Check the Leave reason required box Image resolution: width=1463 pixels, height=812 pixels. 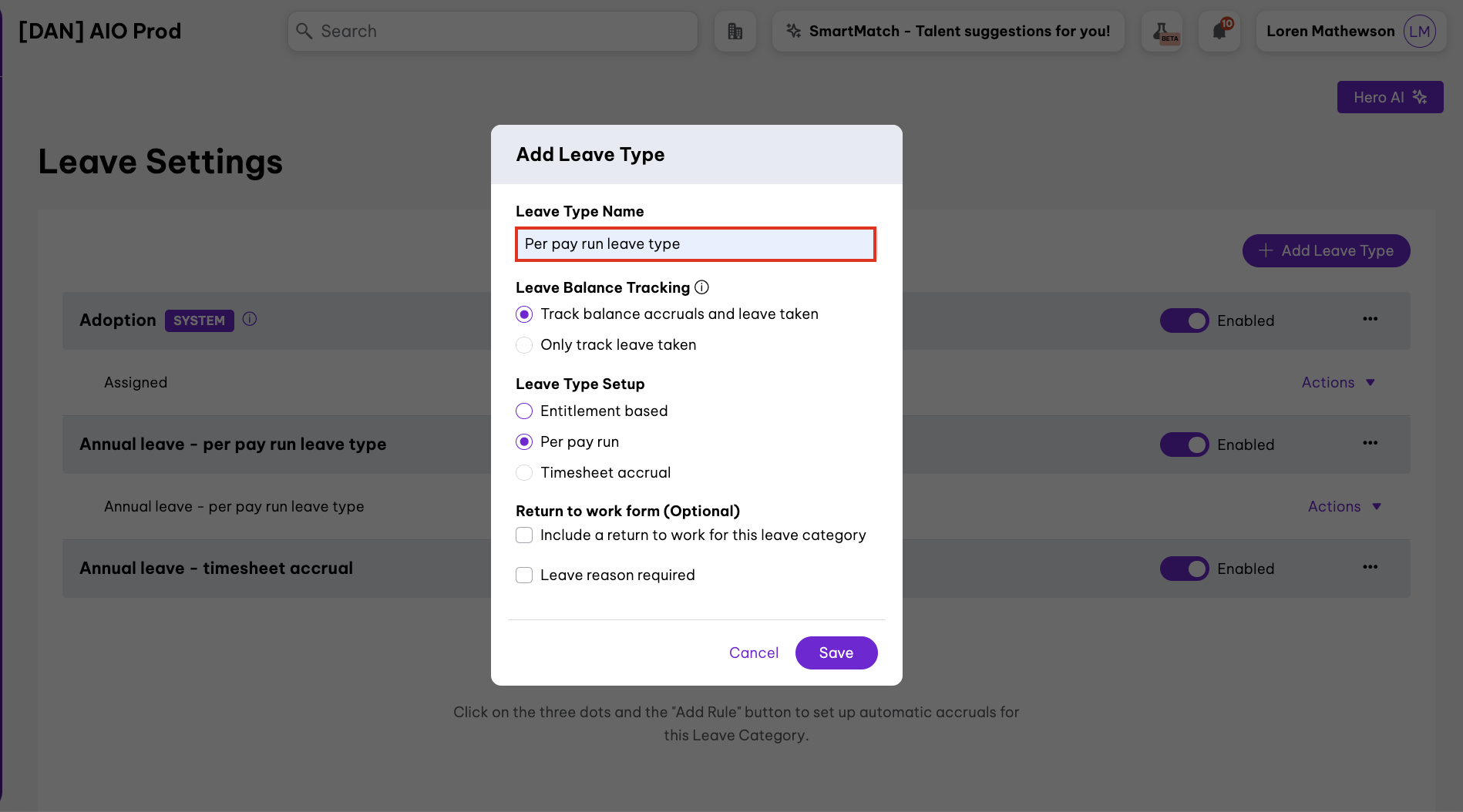click(524, 575)
